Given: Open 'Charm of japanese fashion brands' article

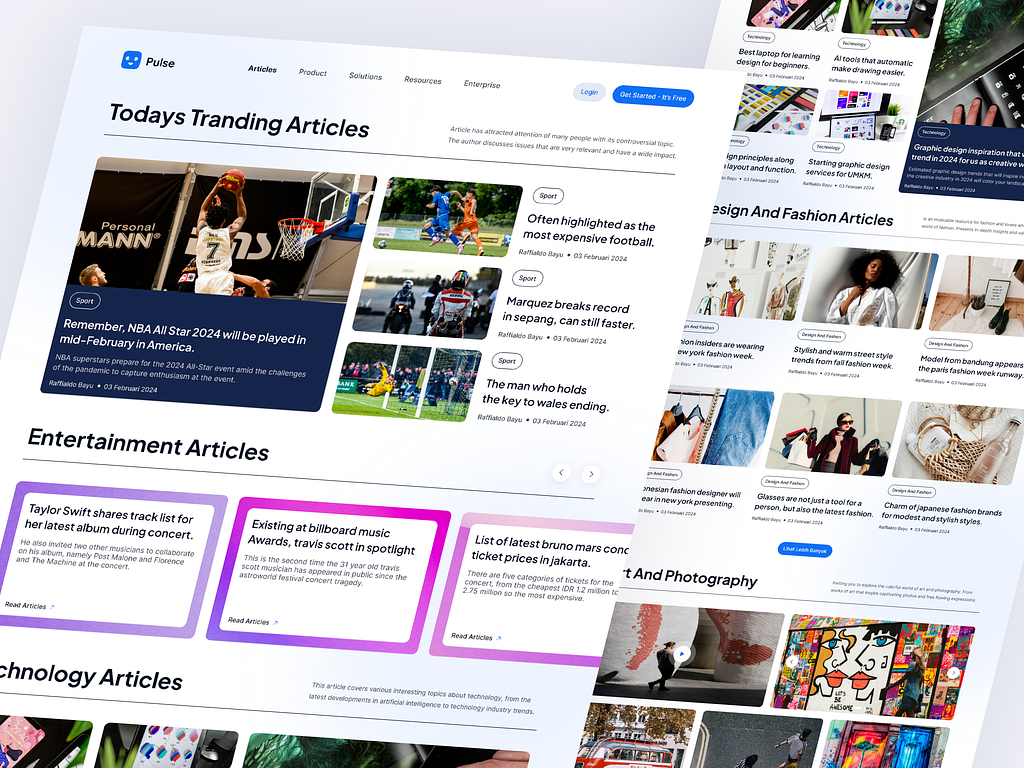Looking at the screenshot, I should click(x=942, y=514).
